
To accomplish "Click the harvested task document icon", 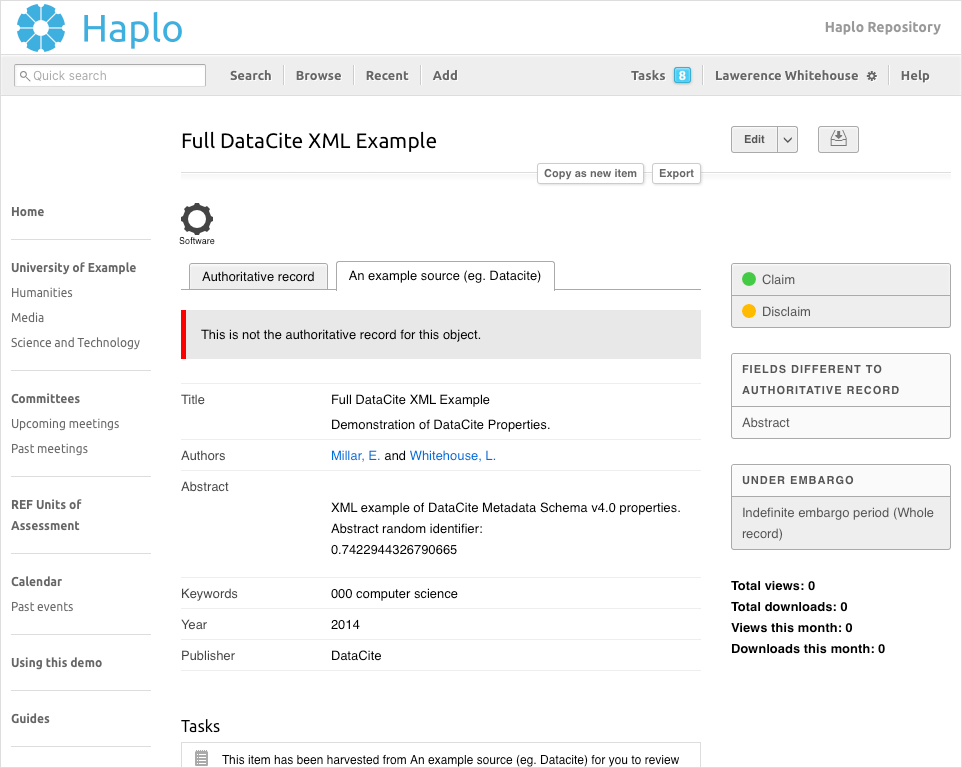I will pyautogui.click(x=201, y=759).
